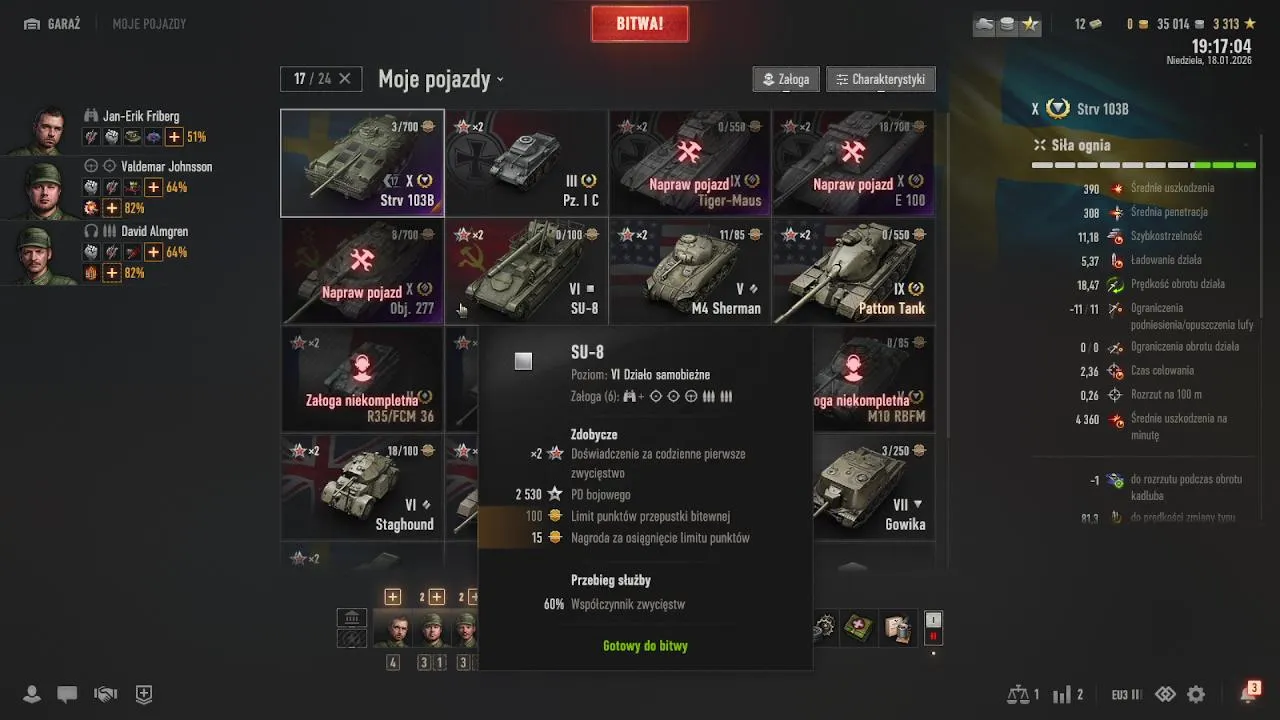Start battle with BITWA! button
1280x720 pixels.
pyautogui.click(x=640, y=24)
